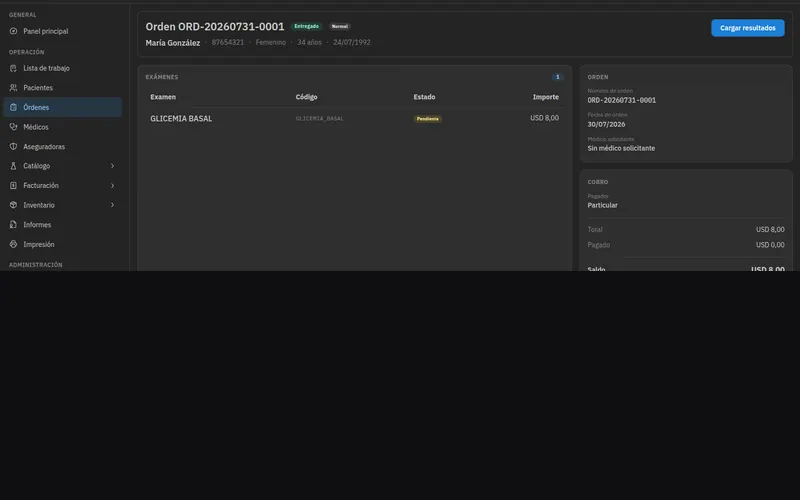Click the Órdenes clipboard icon
The image size is (800, 500).
13,107
